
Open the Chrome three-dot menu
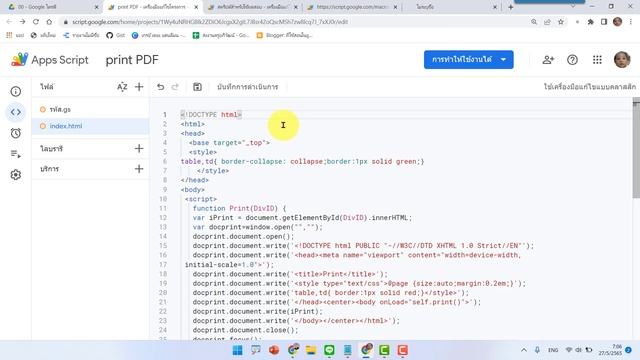point(631,22)
